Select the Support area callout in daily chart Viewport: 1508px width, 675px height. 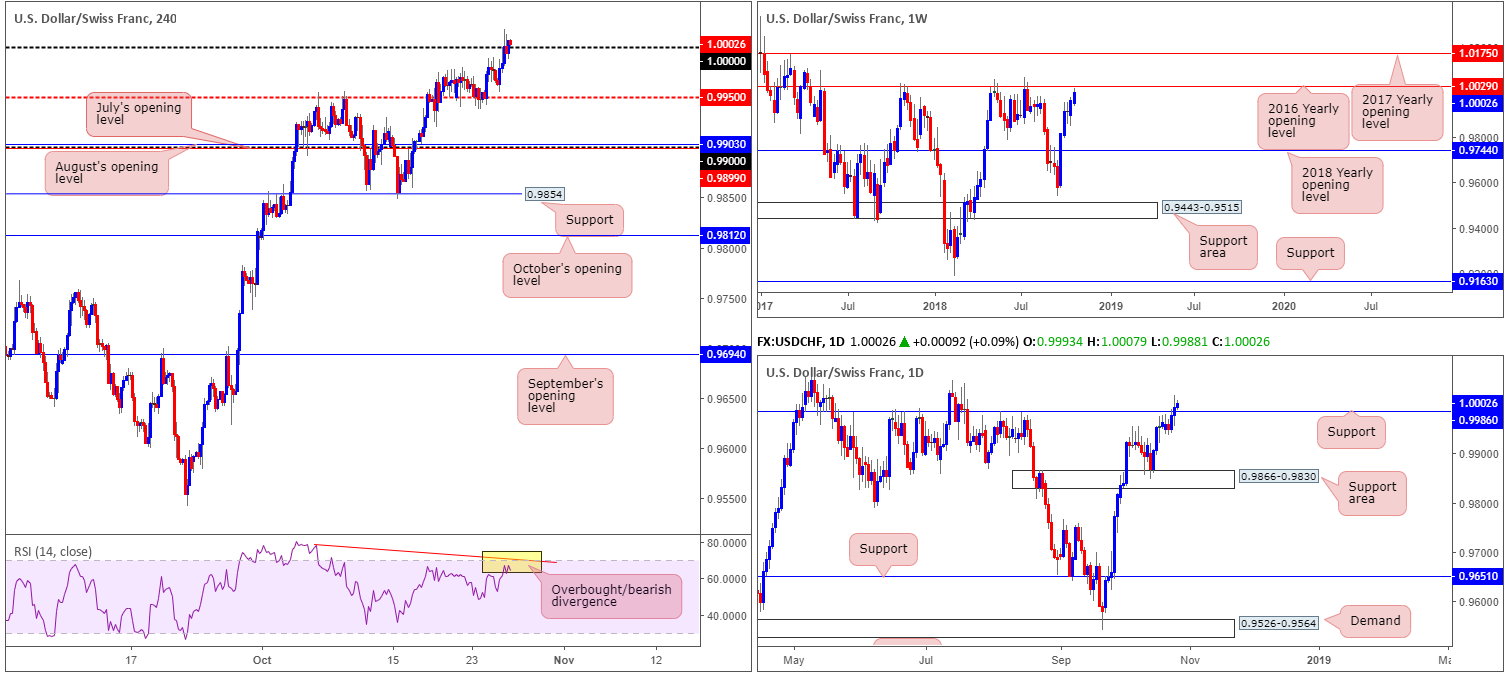[x=1371, y=494]
